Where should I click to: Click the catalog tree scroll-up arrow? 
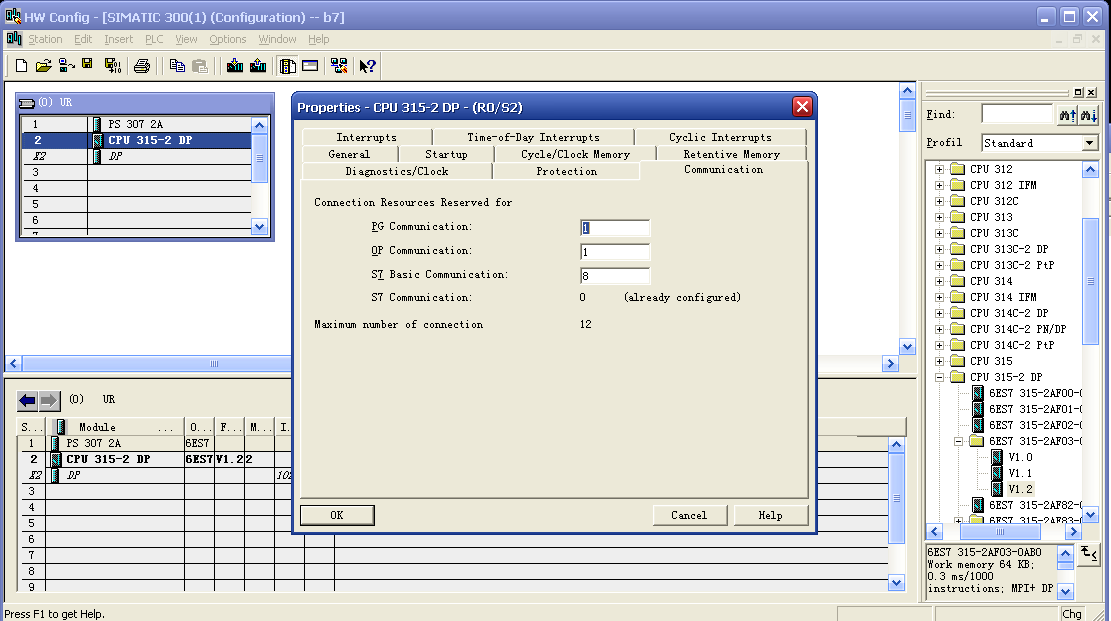pyautogui.click(x=1090, y=169)
